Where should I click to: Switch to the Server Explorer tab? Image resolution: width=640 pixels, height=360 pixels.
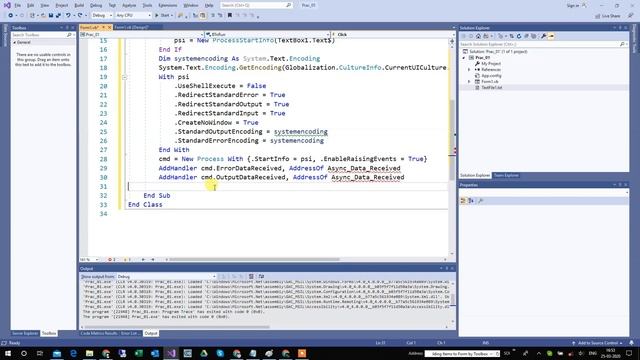25,333
